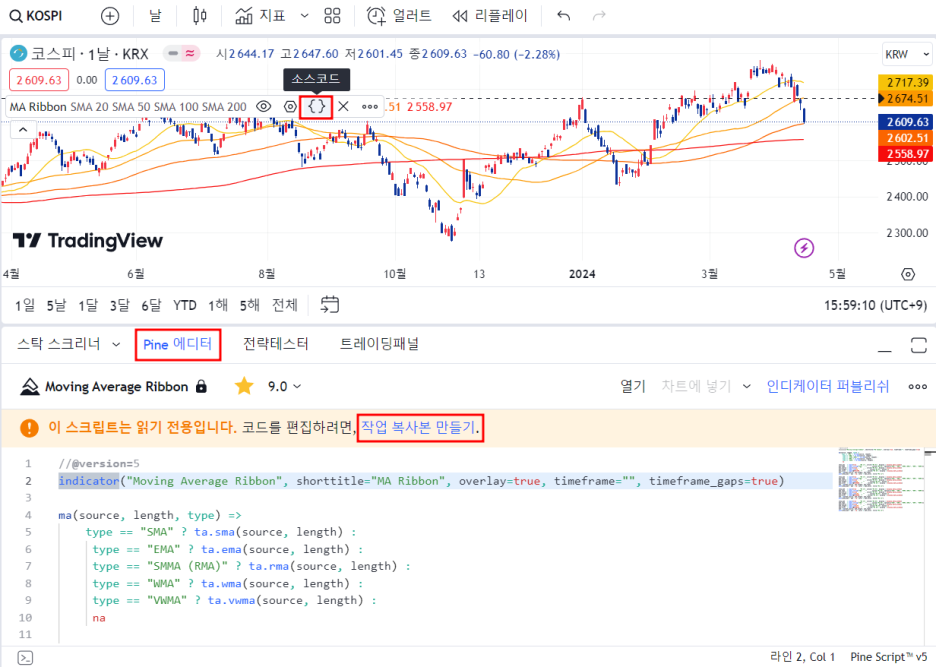This screenshot has width=936, height=667.
Task: Toggle the market status pill icons
Action: tap(182, 54)
